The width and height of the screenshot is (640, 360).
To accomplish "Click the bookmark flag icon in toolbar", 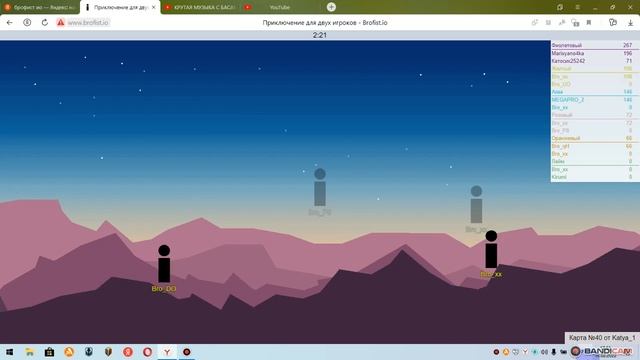I will click(x=589, y=22).
